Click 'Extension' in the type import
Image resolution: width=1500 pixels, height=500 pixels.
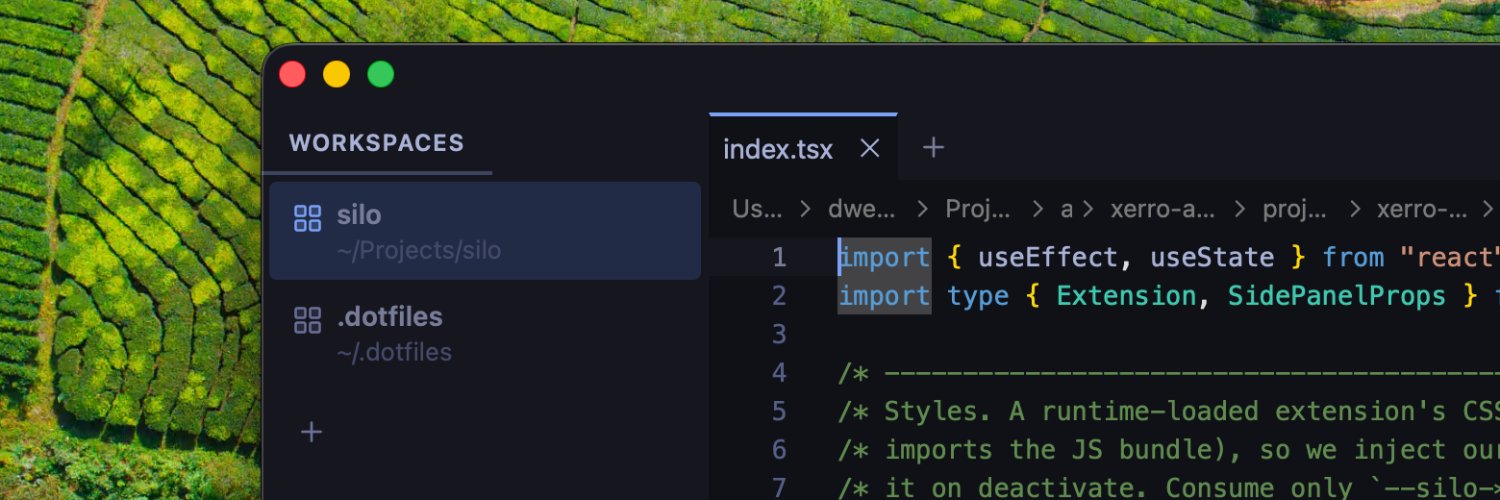pos(1126,296)
